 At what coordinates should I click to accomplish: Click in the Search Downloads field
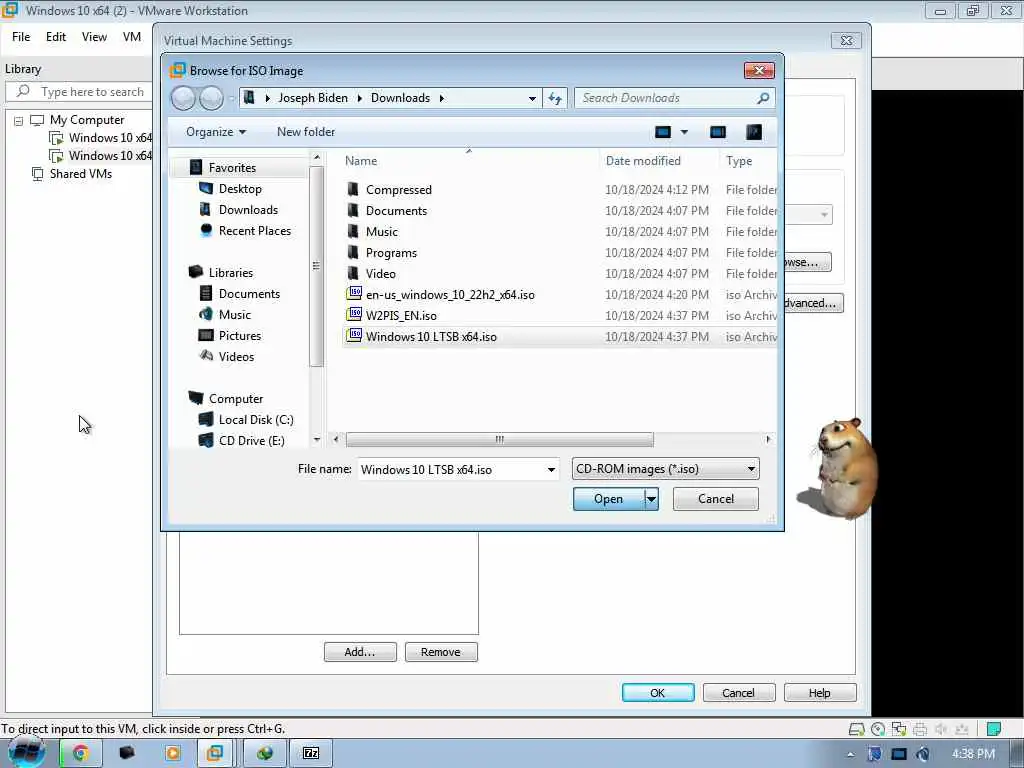(x=665, y=98)
